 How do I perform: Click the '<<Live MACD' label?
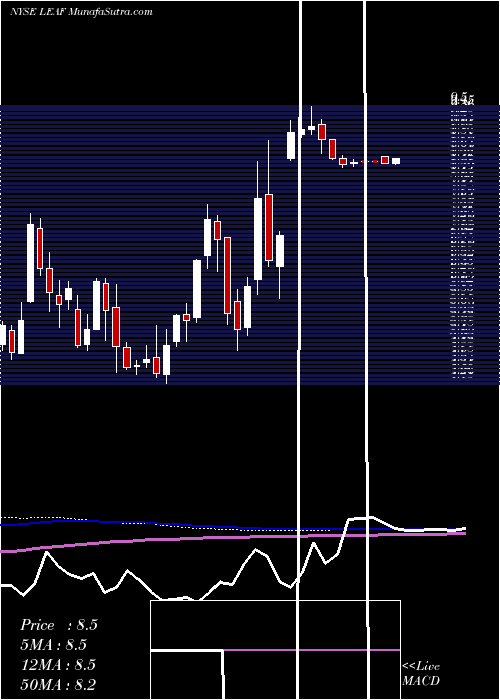(421, 673)
